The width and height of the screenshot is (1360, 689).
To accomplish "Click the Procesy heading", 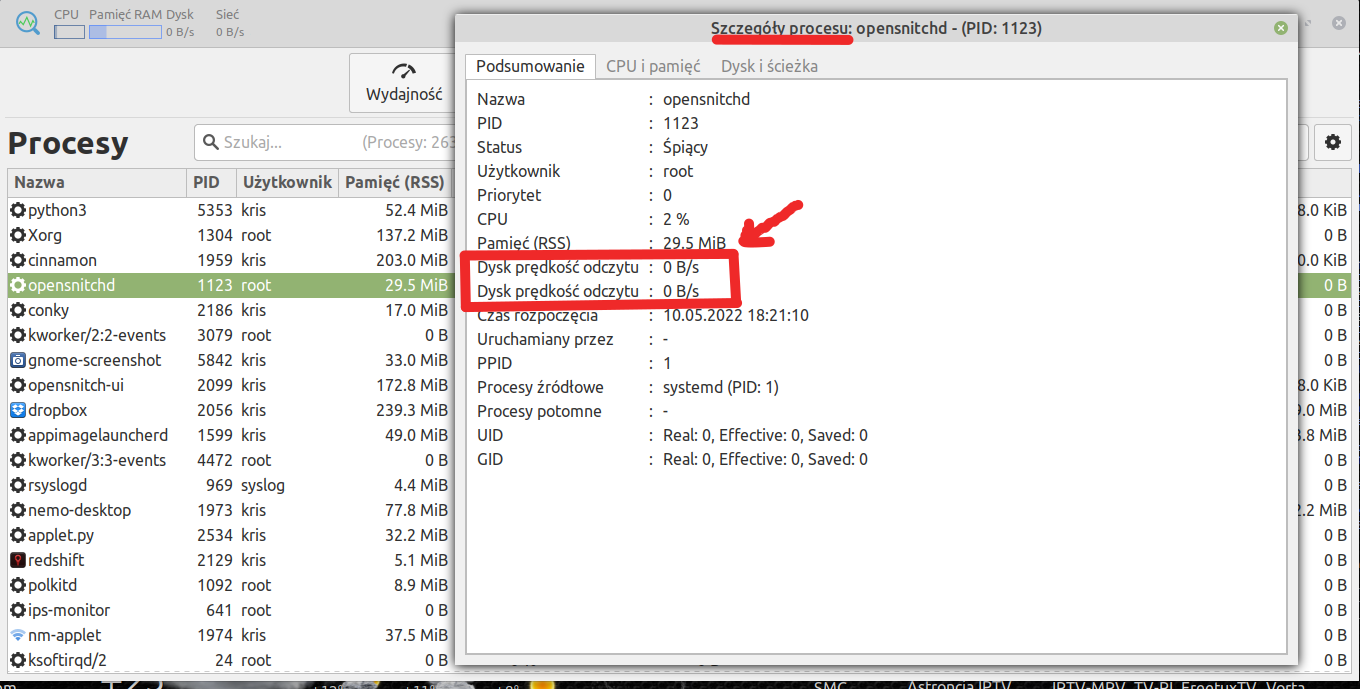I will tap(68, 143).
